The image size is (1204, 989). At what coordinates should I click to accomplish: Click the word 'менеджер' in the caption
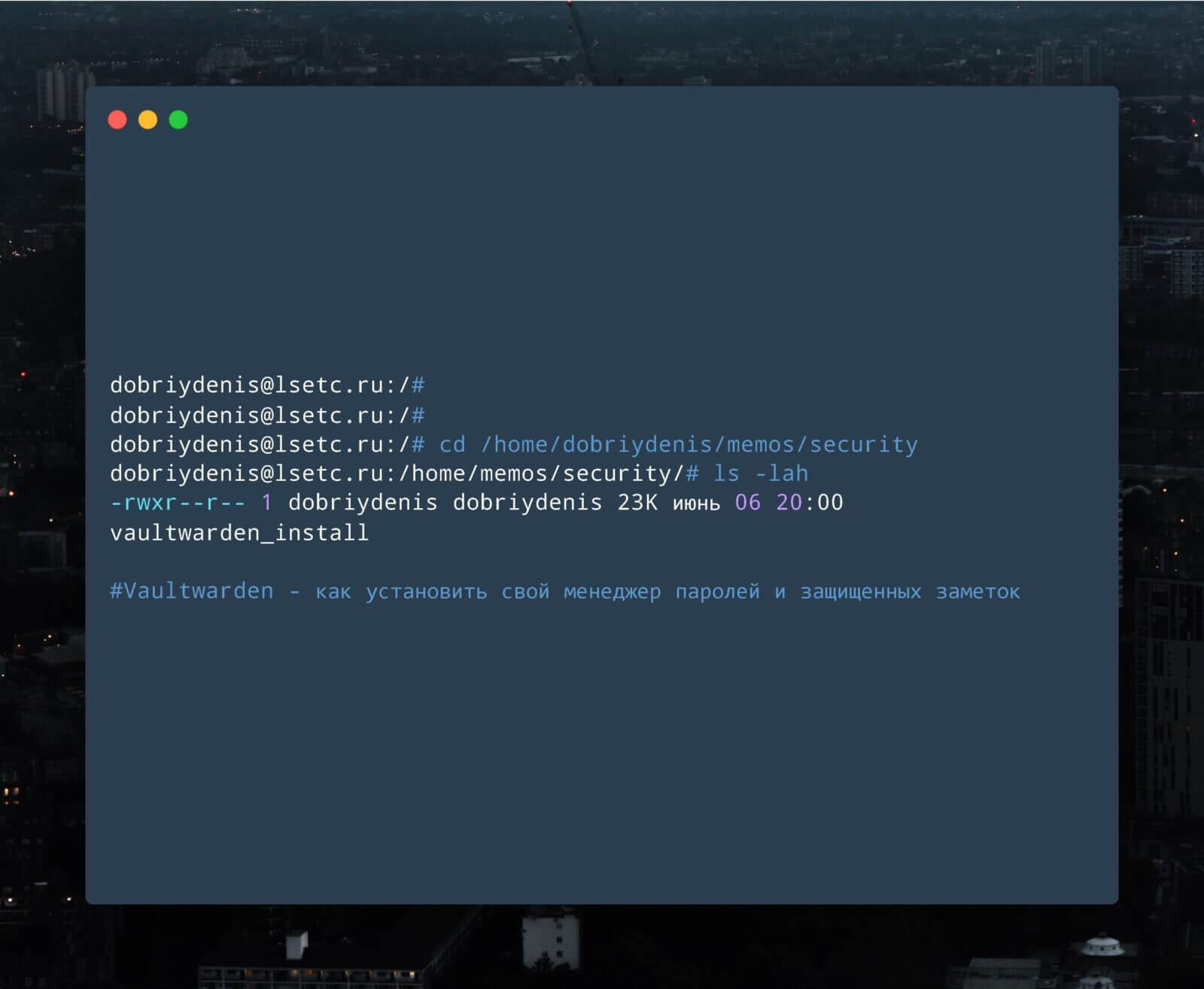click(x=613, y=592)
